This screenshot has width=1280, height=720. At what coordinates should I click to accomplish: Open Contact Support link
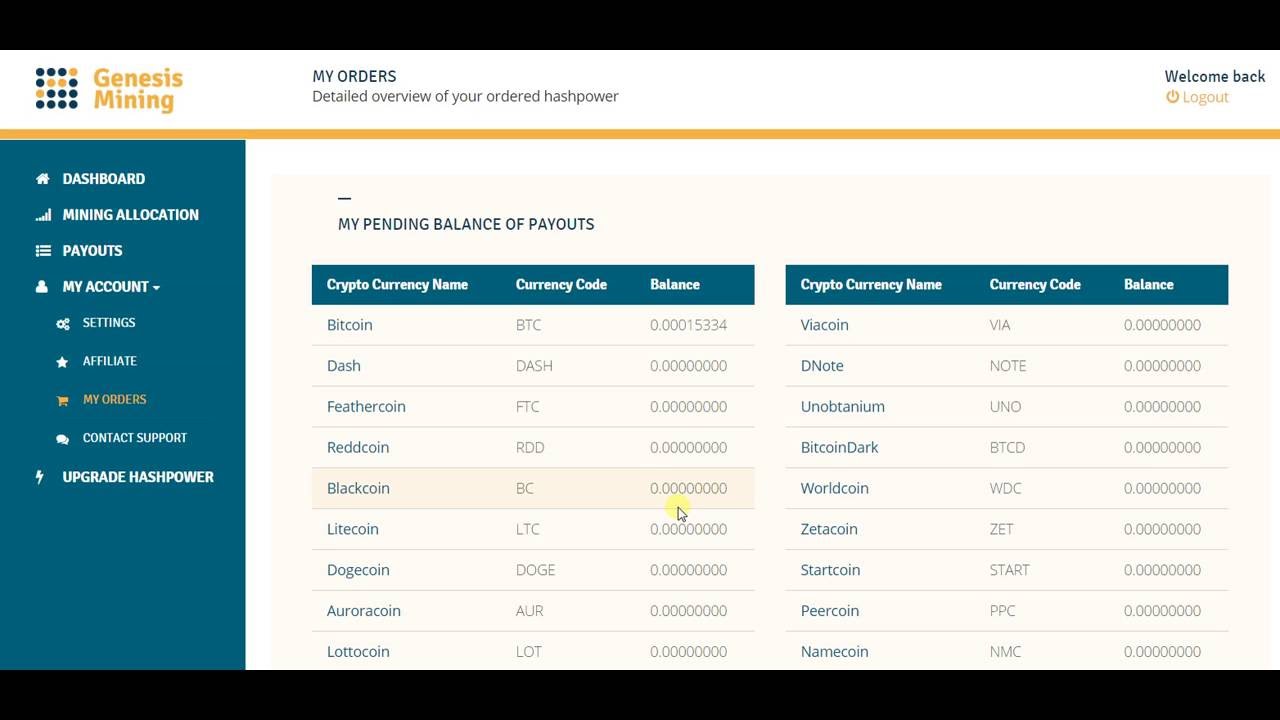135,438
